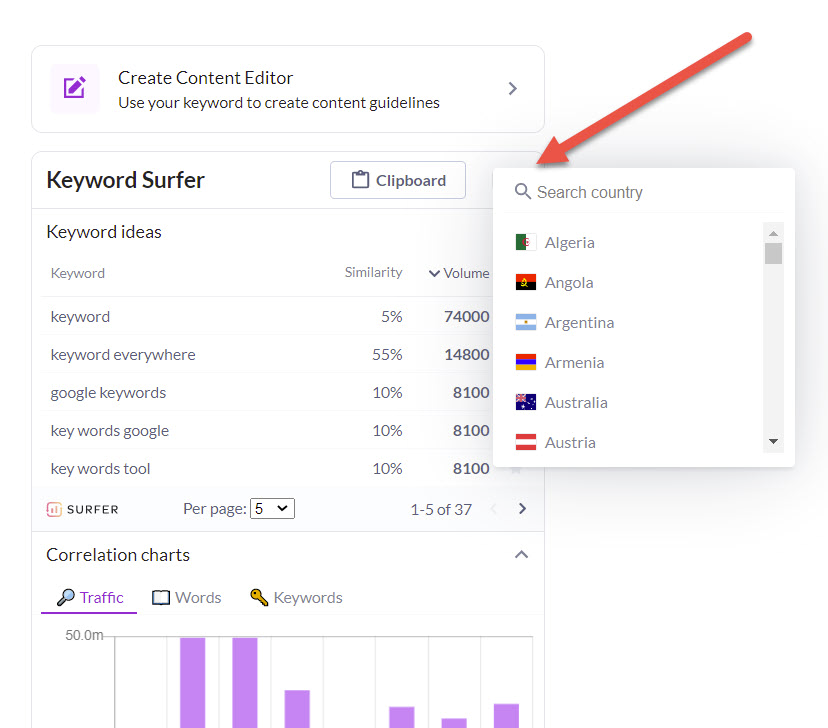
Task: Click the Clipboard button
Action: click(397, 180)
